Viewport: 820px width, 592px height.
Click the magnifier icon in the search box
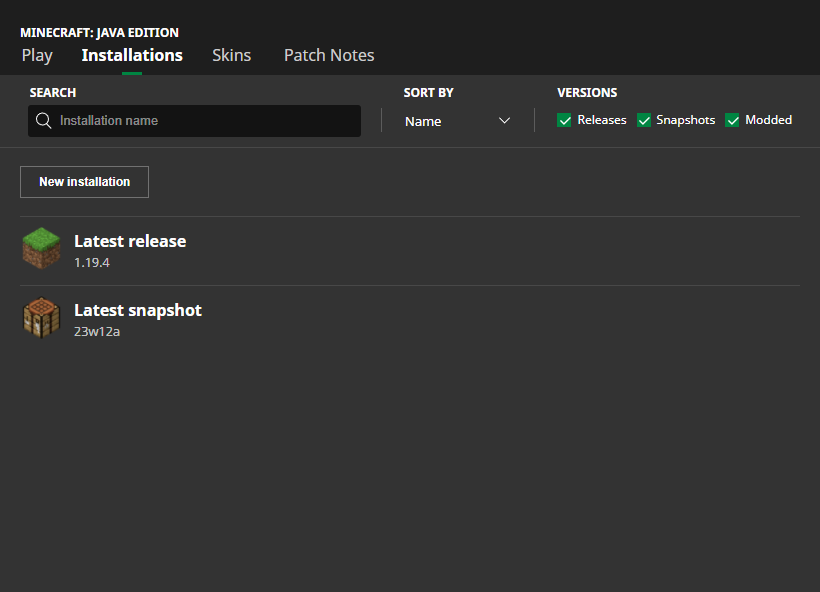[x=43, y=121]
